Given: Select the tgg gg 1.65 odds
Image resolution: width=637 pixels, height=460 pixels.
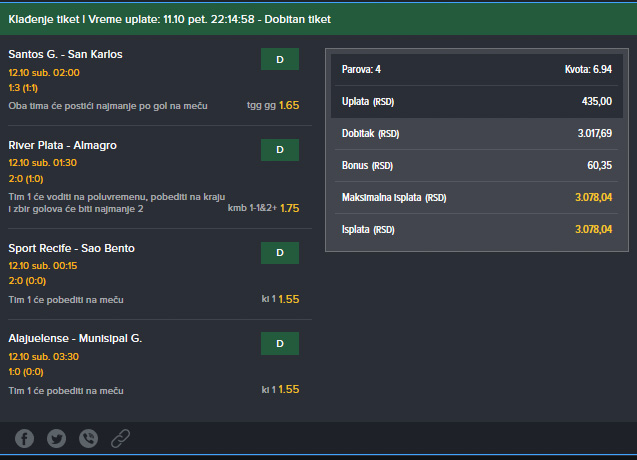Looking at the screenshot, I should click(273, 106).
